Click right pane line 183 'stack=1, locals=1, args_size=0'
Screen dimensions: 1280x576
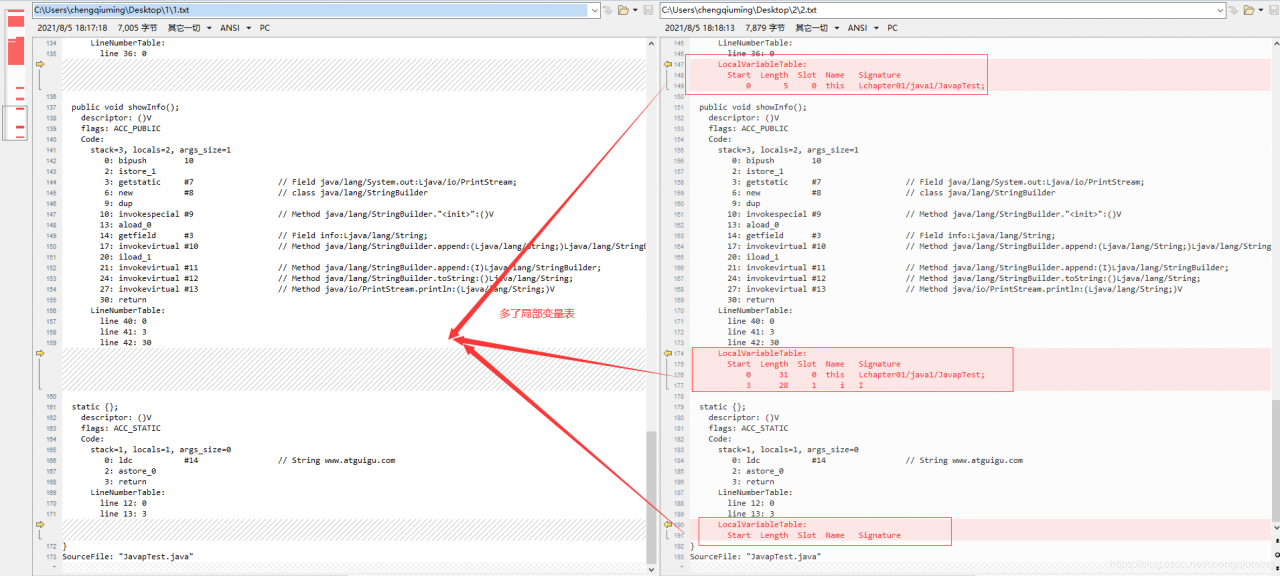point(788,450)
